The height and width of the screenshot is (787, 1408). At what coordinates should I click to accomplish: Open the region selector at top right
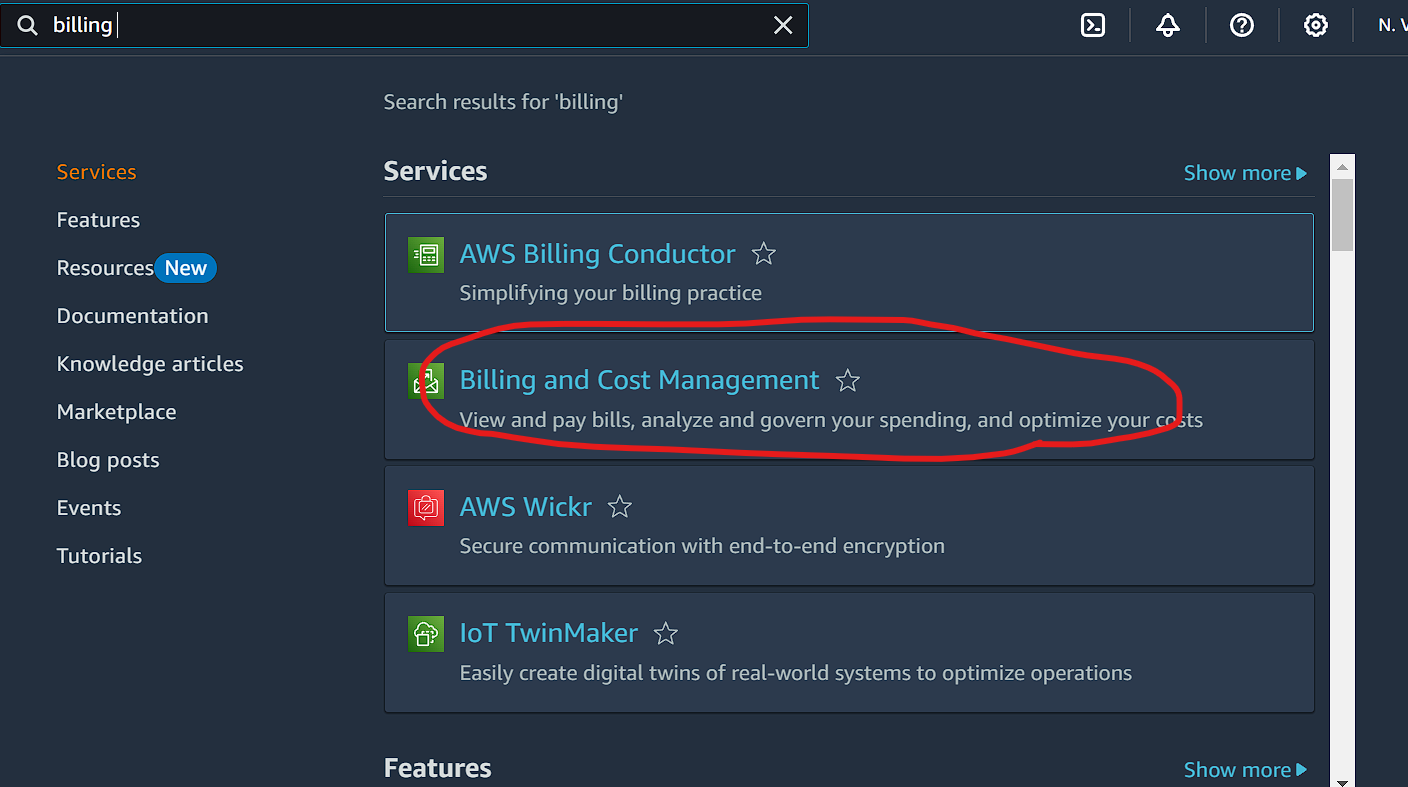1392,25
